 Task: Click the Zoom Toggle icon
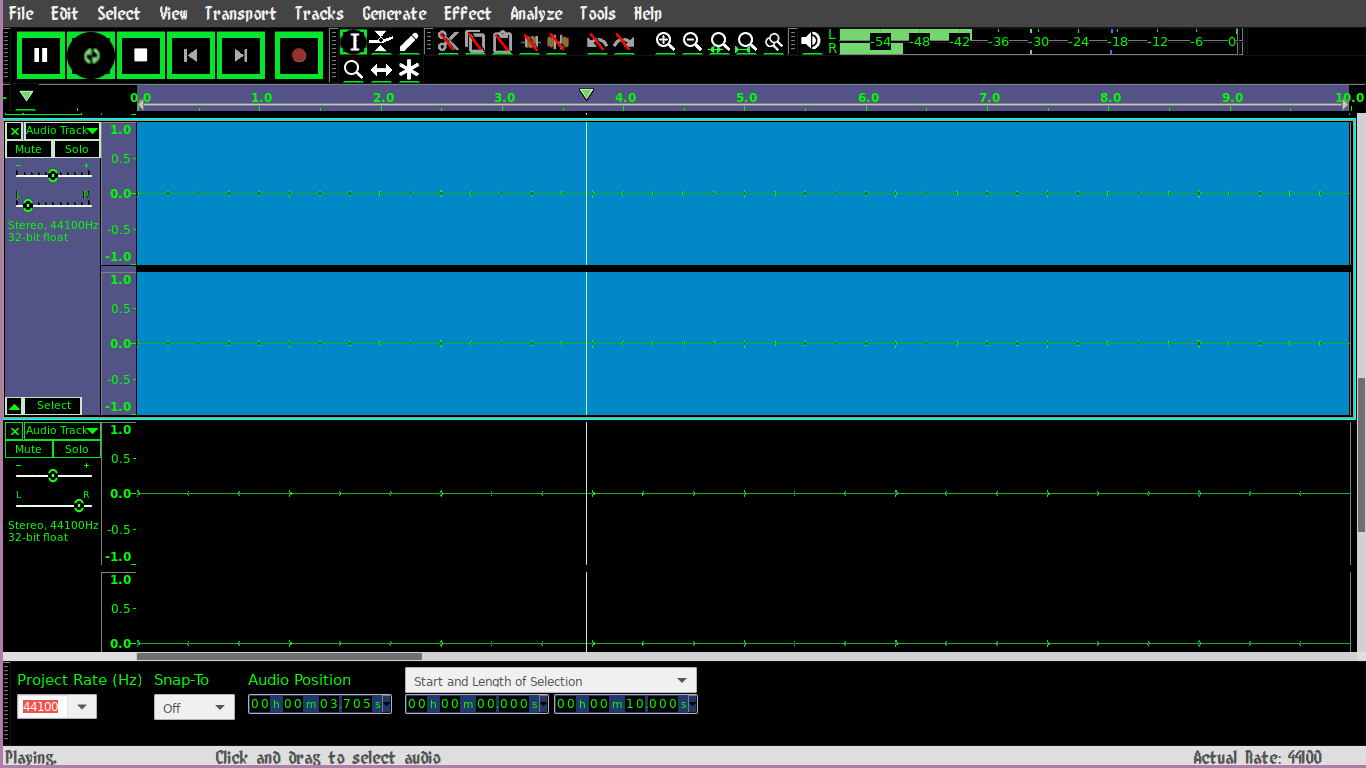773,42
